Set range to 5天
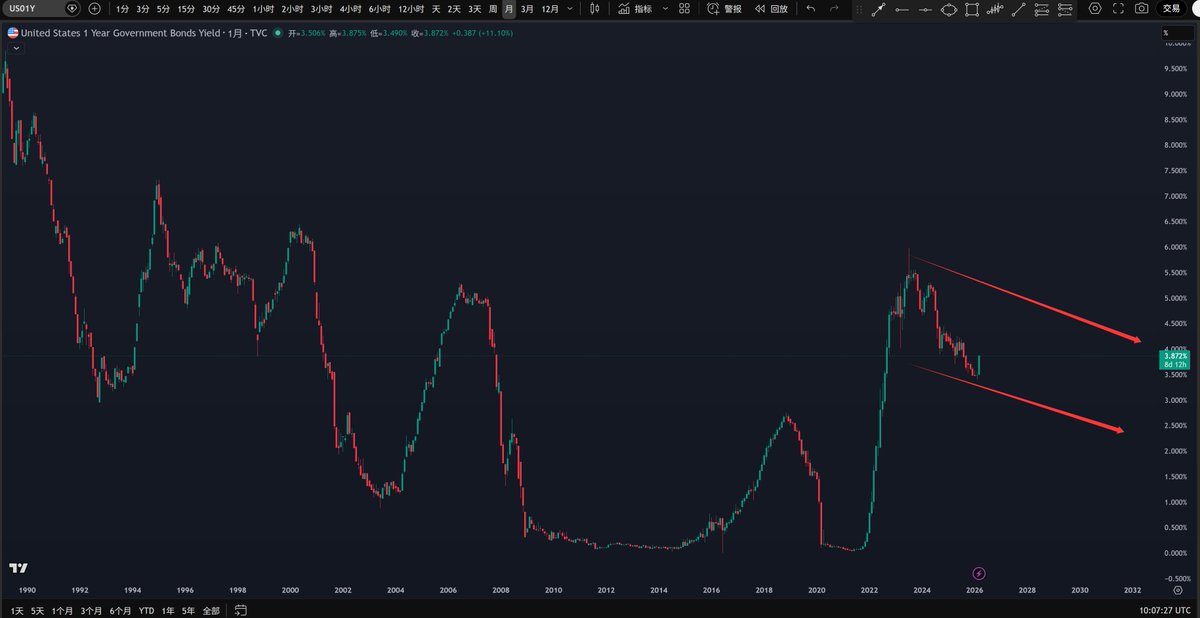The image size is (1200, 618). 38,610
